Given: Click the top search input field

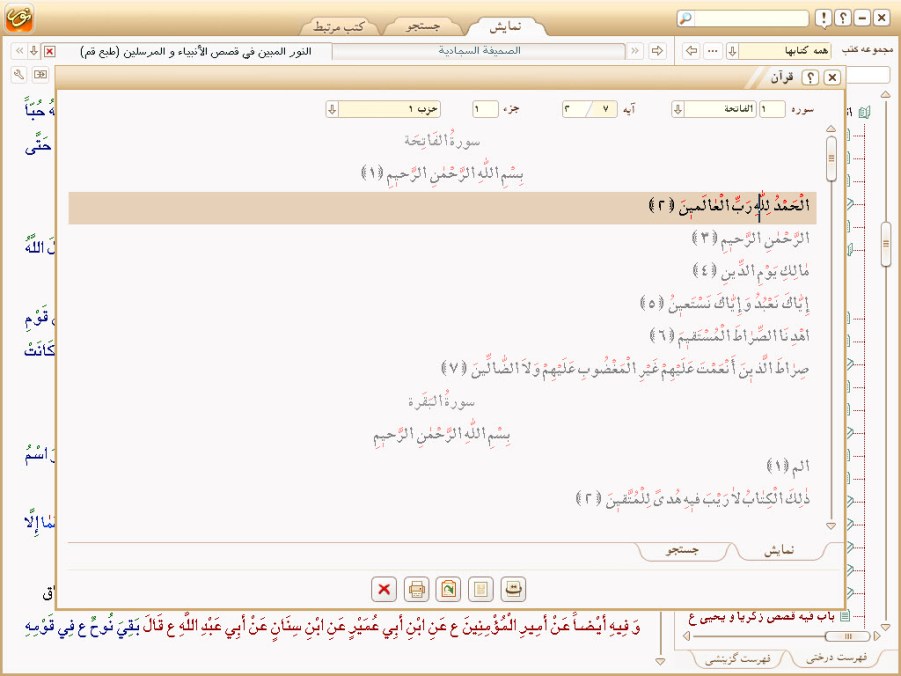Looking at the screenshot, I should (750, 18).
